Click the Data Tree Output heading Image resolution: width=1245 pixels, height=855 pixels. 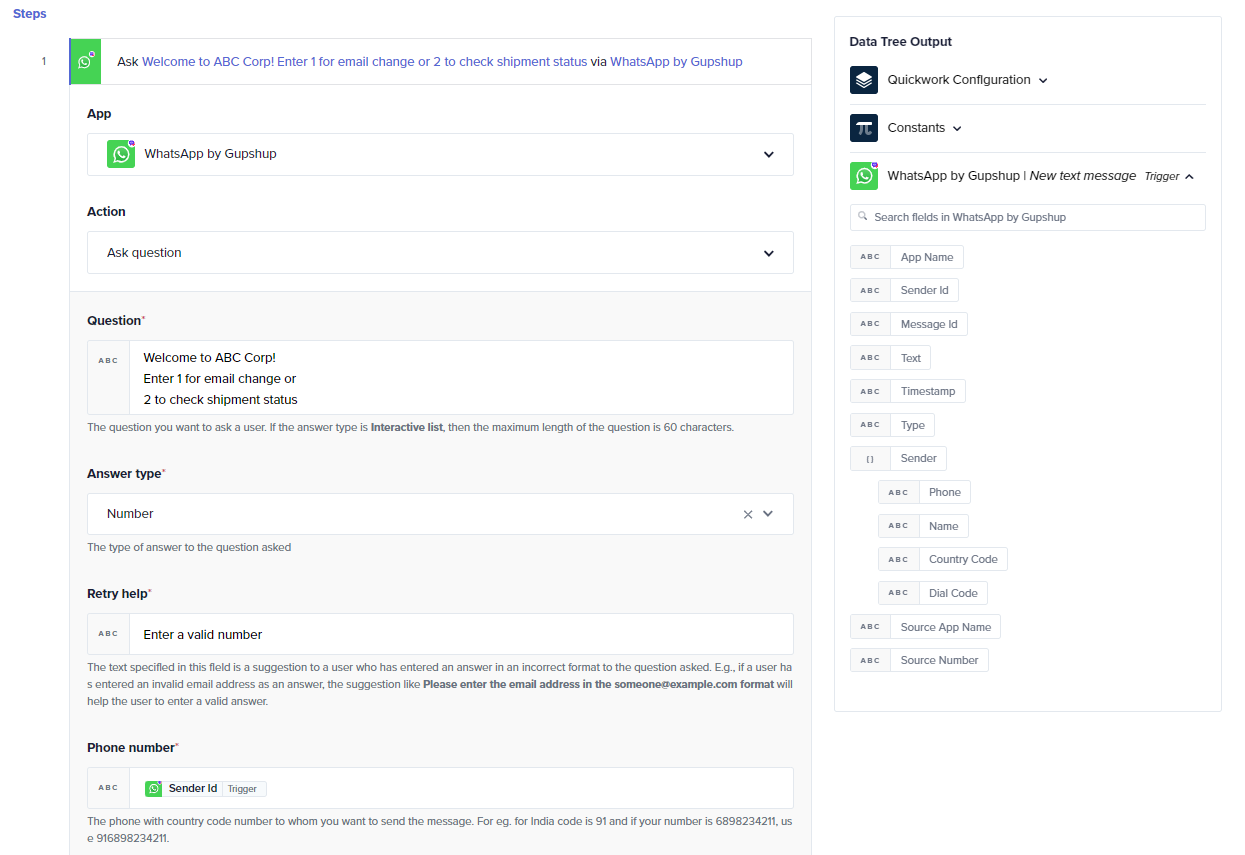point(900,42)
